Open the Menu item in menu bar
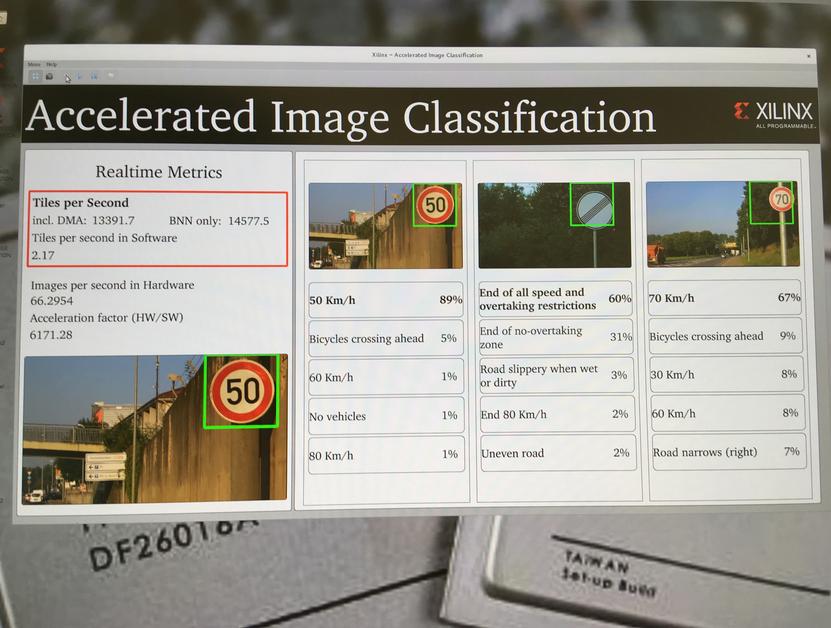Screen dimensions: 831x628 tap(34, 64)
